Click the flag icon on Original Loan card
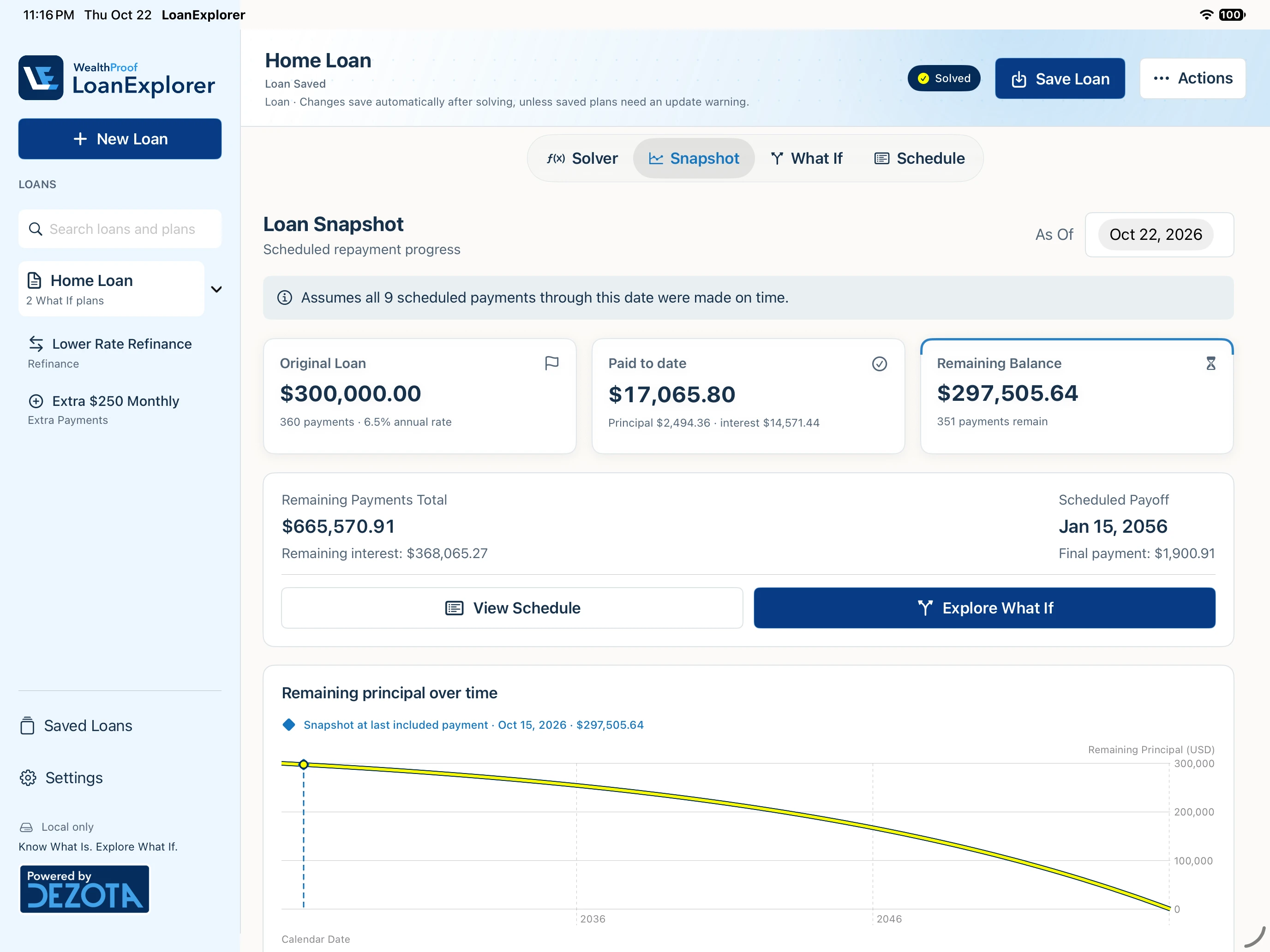 pyautogui.click(x=551, y=363)
